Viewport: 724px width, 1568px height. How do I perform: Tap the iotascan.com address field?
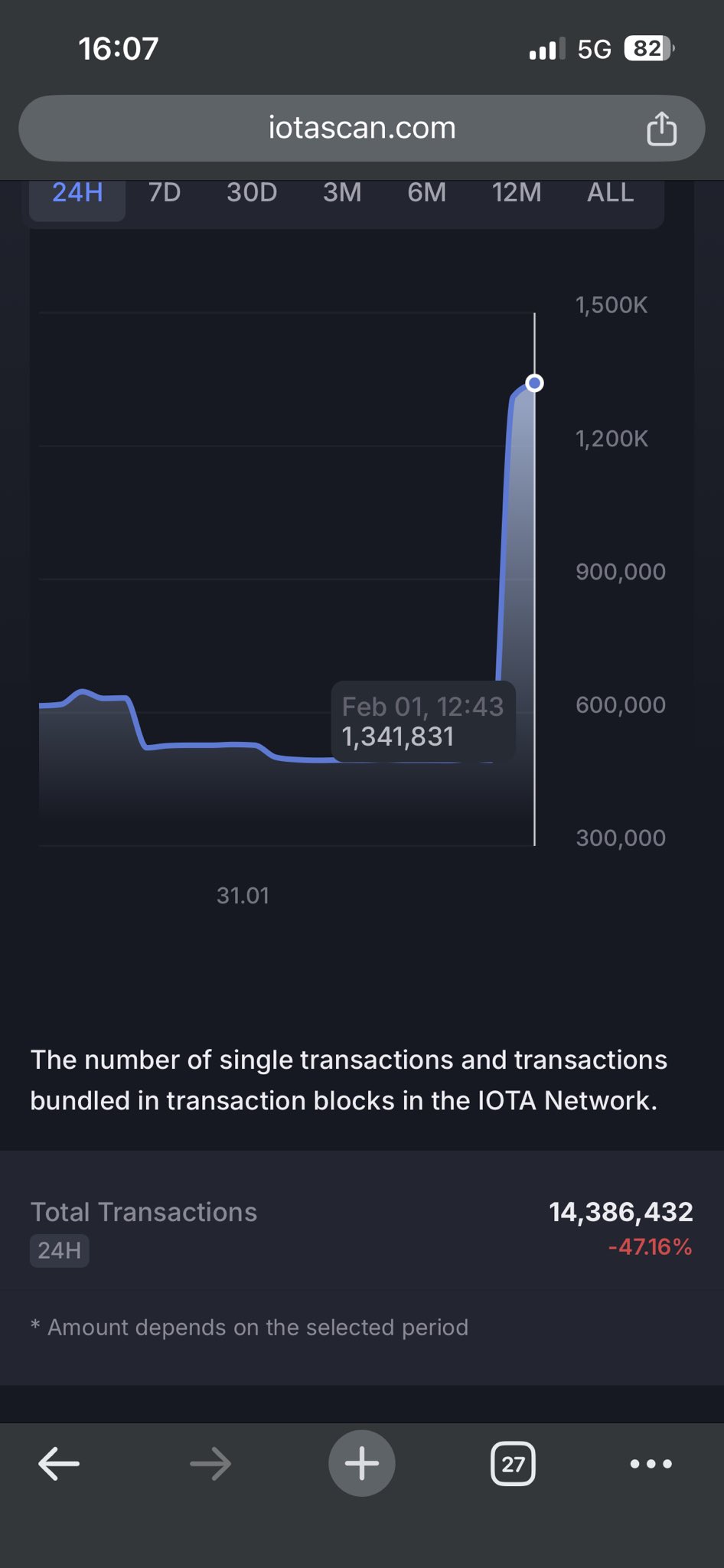[361, 128]
